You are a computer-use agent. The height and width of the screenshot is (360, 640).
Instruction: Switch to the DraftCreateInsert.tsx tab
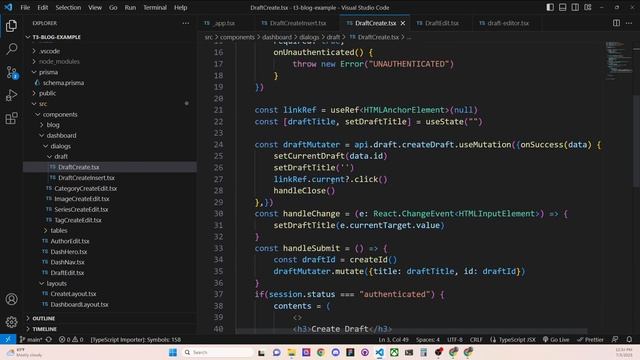pos(298,23)
